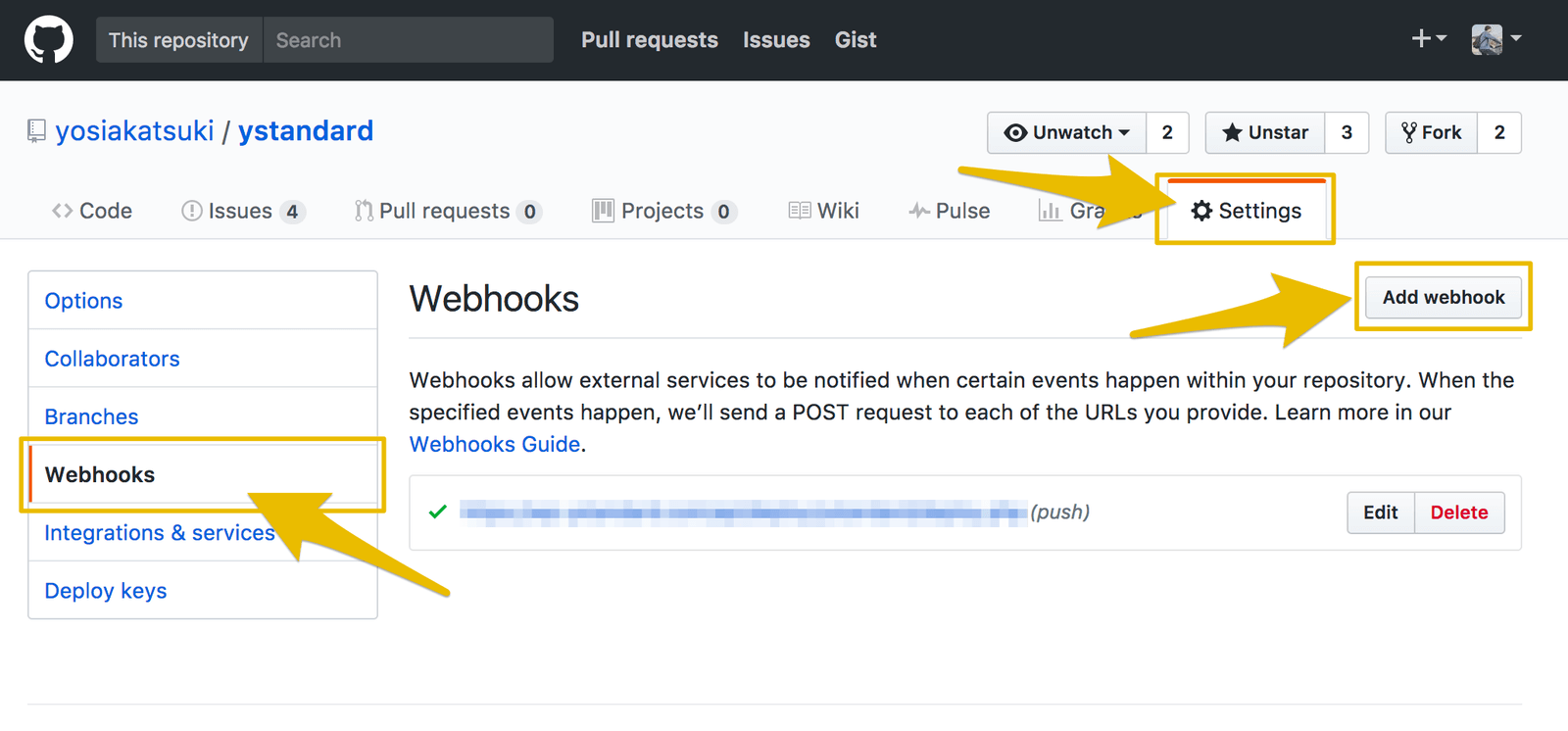Go to Pull requests in top navigation
The image size is (1568, 731).
tap(649, 40)
